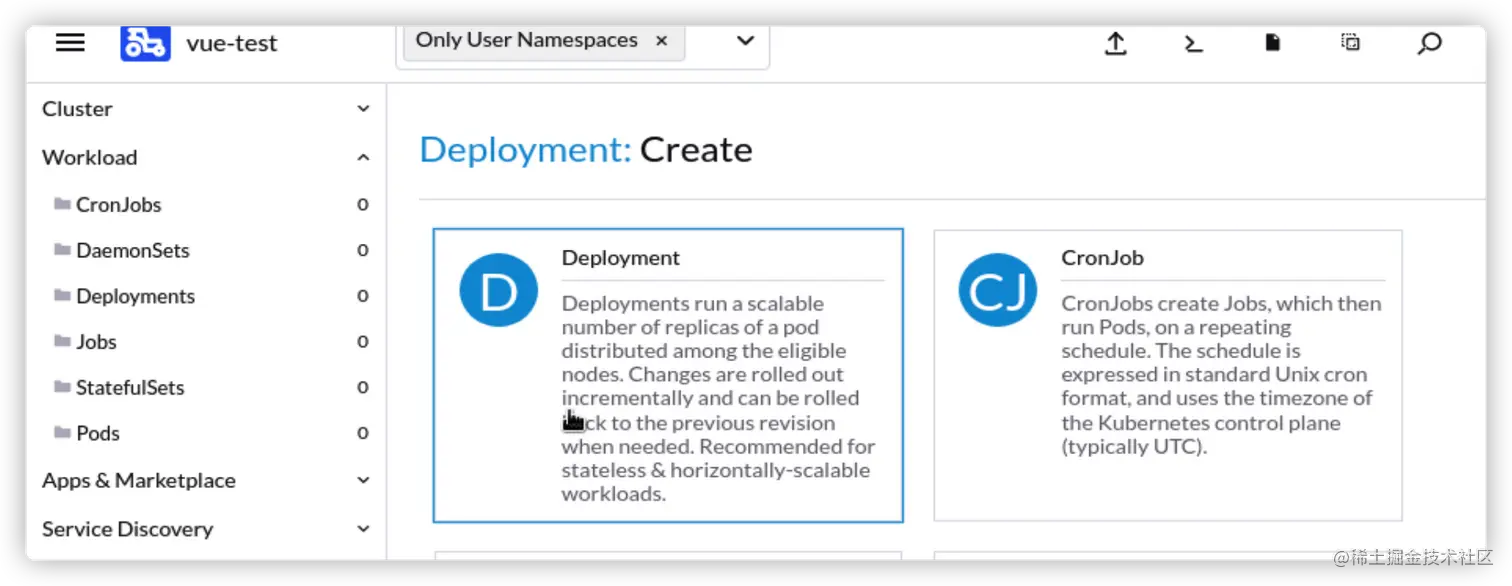Click the folder icon beside StatefulSets

[62, 387]
